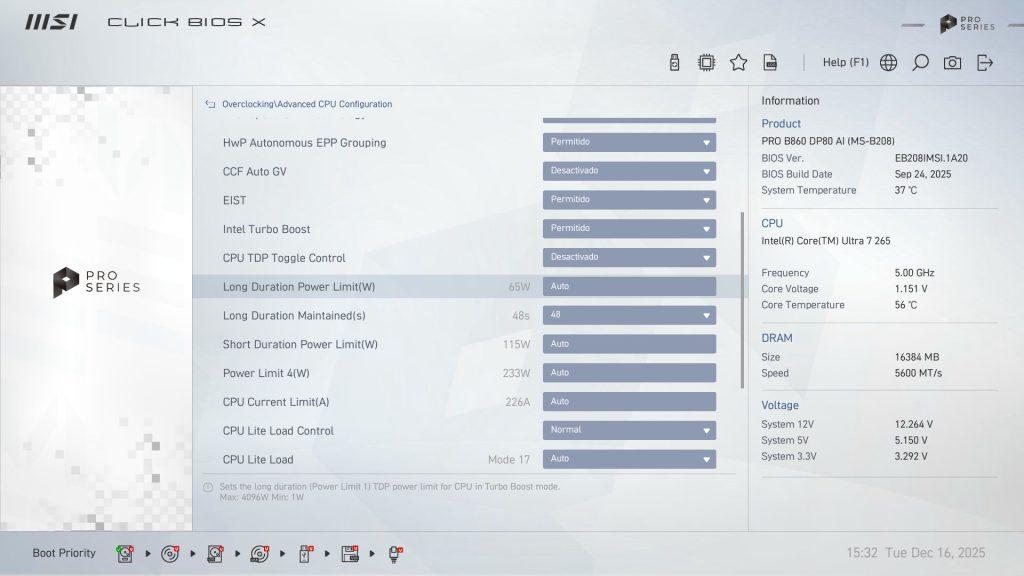Viewport: 1024px width, 576px height.
Task: Click PRO B860 DP80 AI (MS-B208) text
Action: click(x=827, y=141)
